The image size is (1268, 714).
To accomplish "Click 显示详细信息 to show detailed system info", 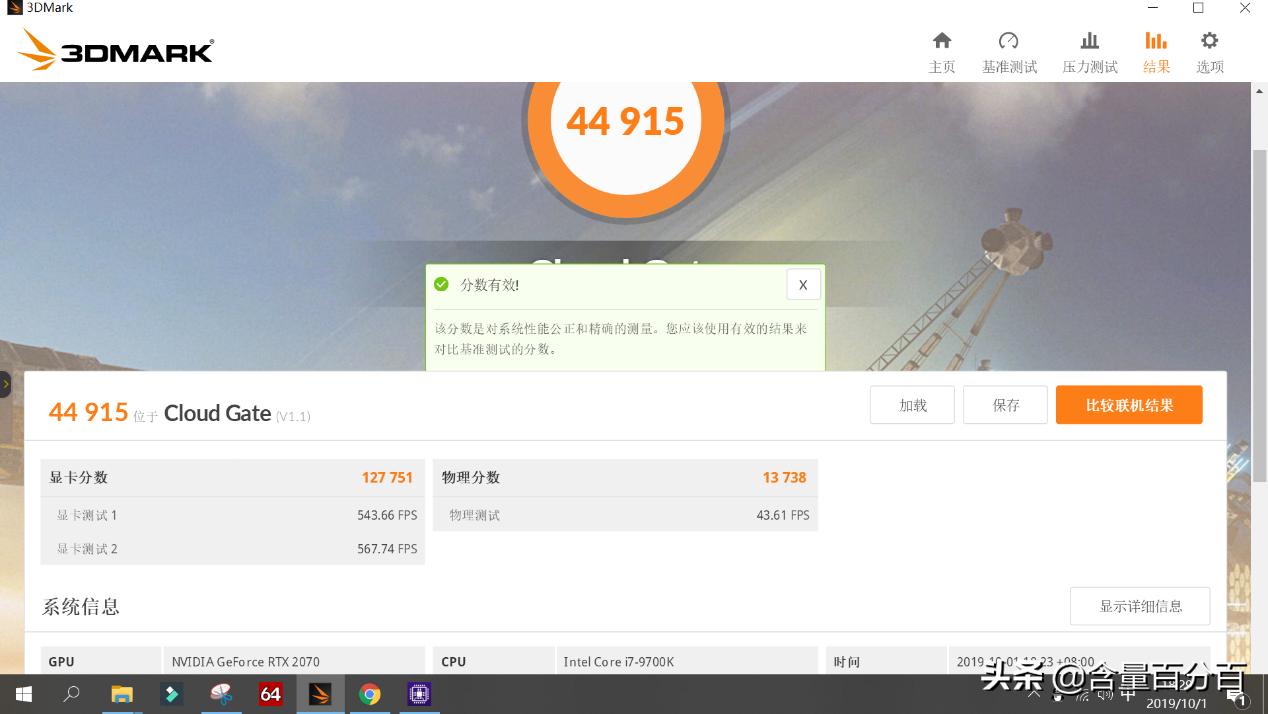I will pos(1139,605).
